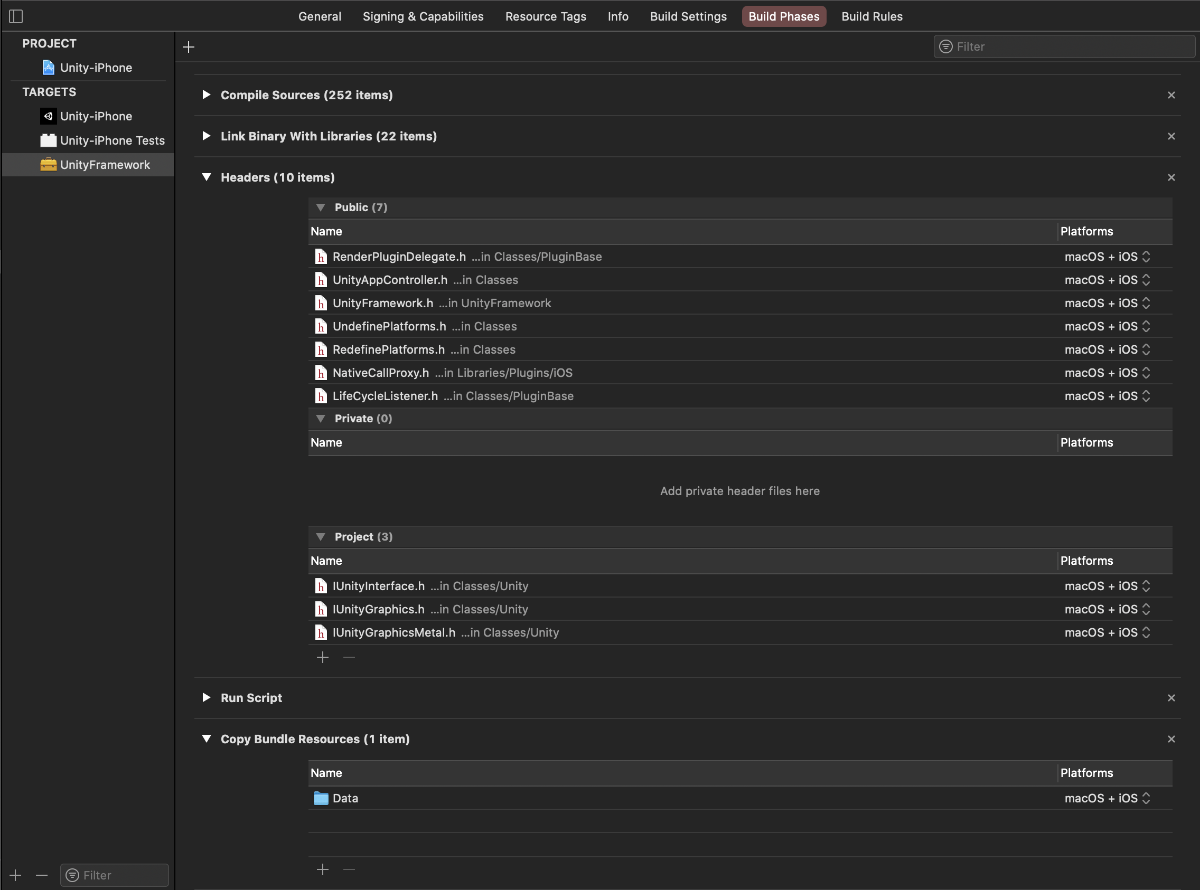Add a header file with plus button

[x=322, y=657]
